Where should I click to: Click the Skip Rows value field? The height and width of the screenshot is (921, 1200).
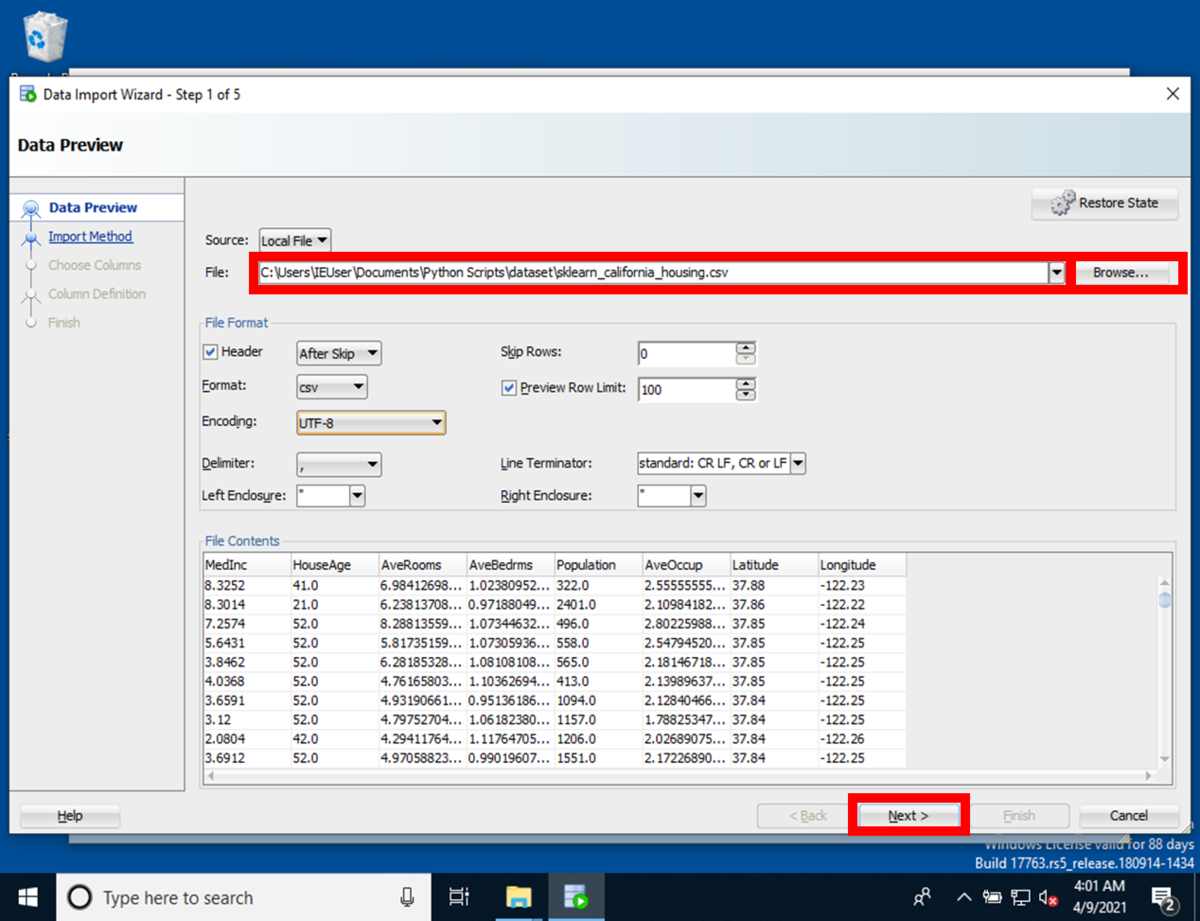[x=686, y=354]
